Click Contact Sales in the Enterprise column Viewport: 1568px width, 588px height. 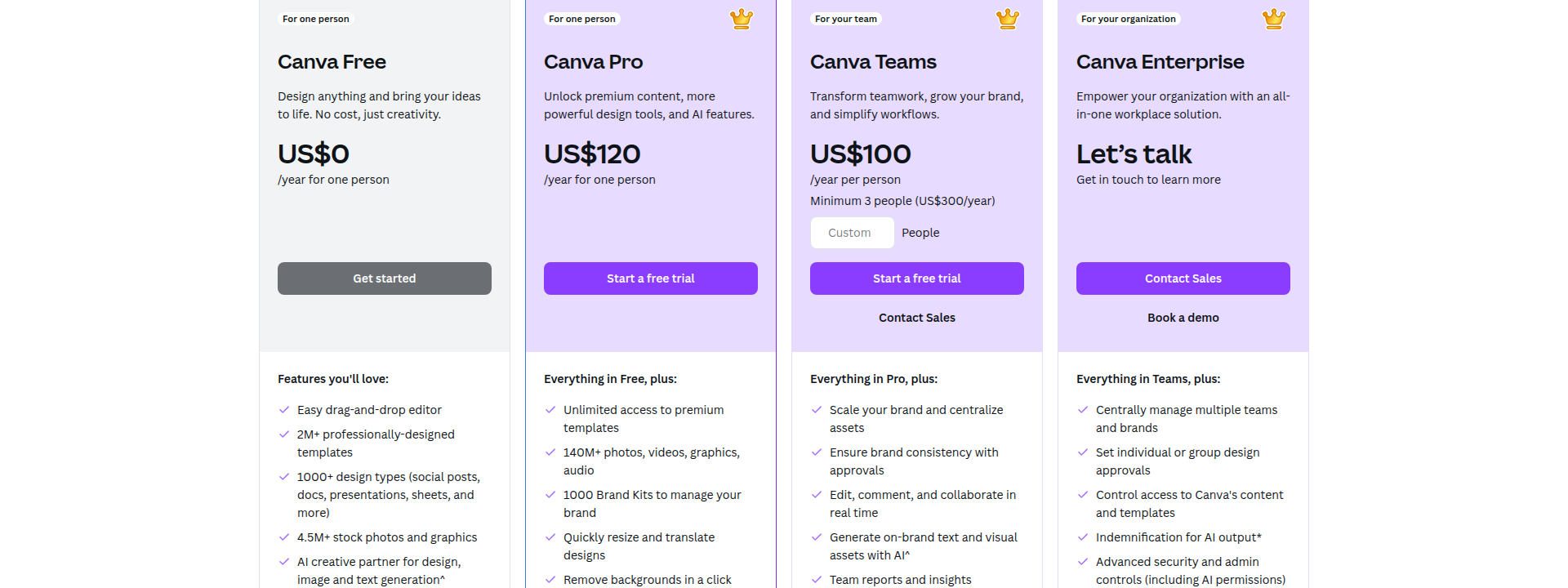click(x=1183, y=278)
